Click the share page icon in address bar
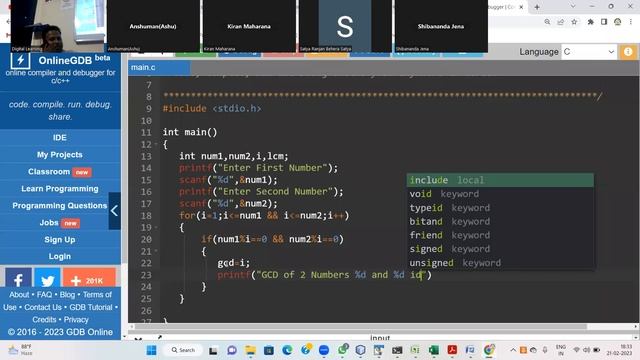This screenshot has width=640, height=360. (560, 22)
